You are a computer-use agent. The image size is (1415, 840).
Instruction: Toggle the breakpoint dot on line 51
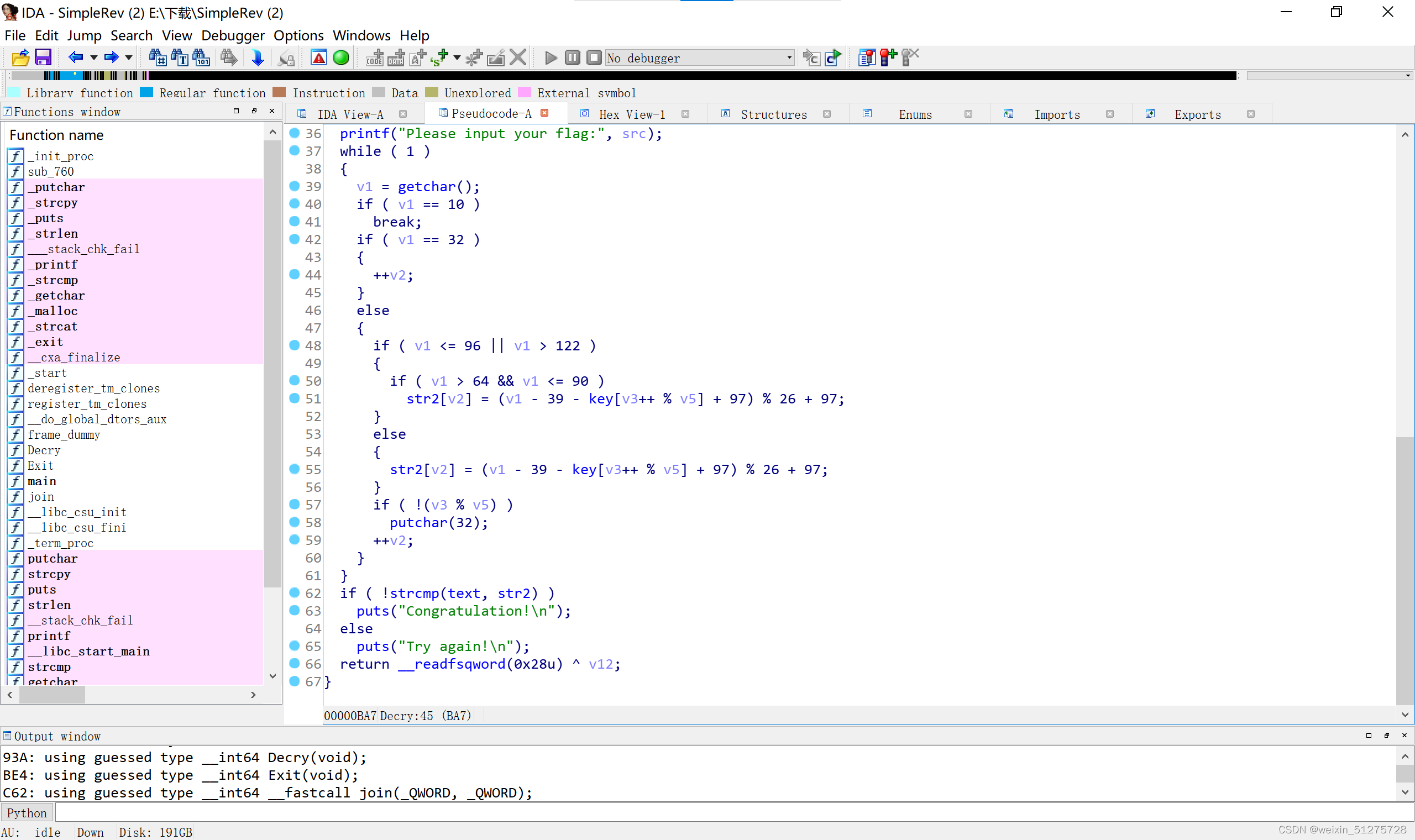(294, 398)
